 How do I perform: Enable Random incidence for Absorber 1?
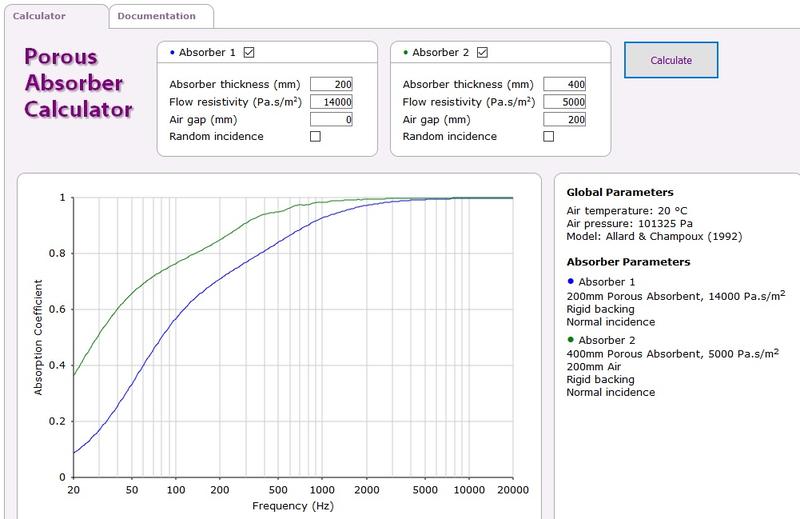[x=316, y=137]
